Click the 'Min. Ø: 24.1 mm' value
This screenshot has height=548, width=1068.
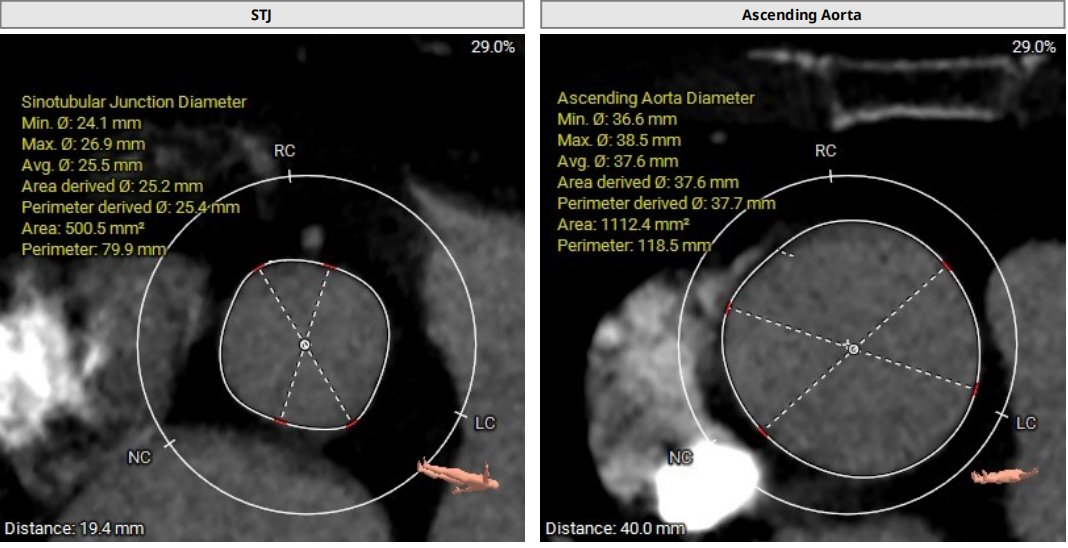point(82,123)
